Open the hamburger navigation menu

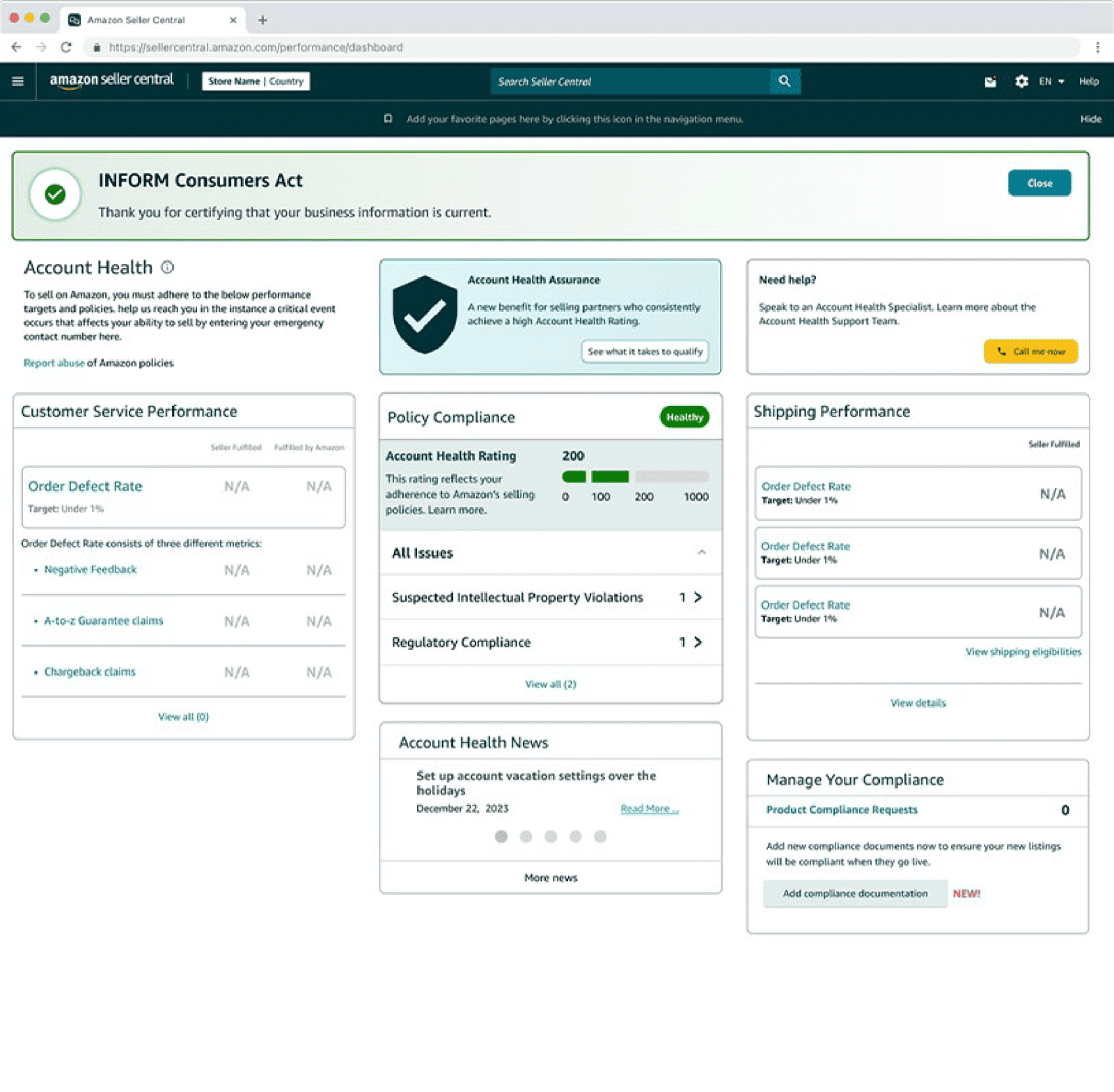point(18,81)
